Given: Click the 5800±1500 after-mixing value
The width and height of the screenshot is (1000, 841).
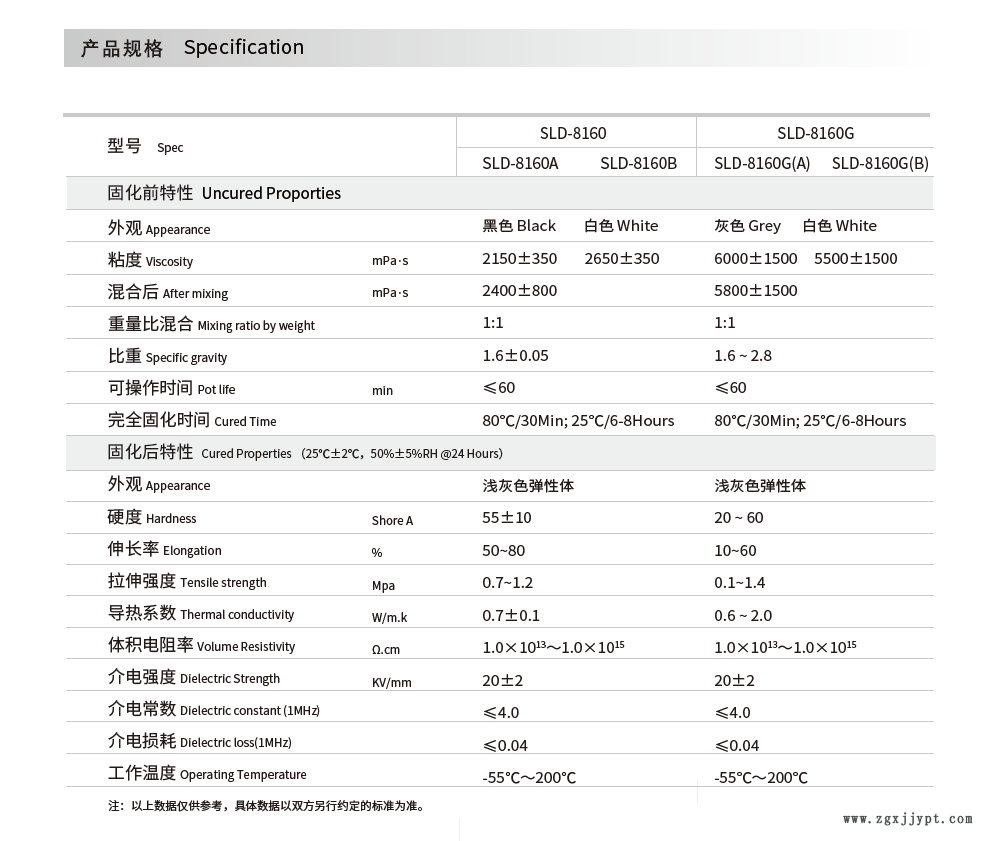Looking at the screenshot, I should point(755,291).
